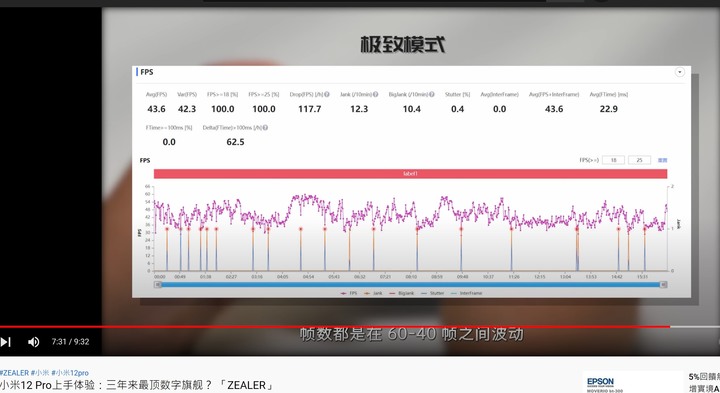Image resolution: width=720 pixels, height=393 pixels.
Task: Toggle the BigJank series in chart legend
Action: [401, 293]
